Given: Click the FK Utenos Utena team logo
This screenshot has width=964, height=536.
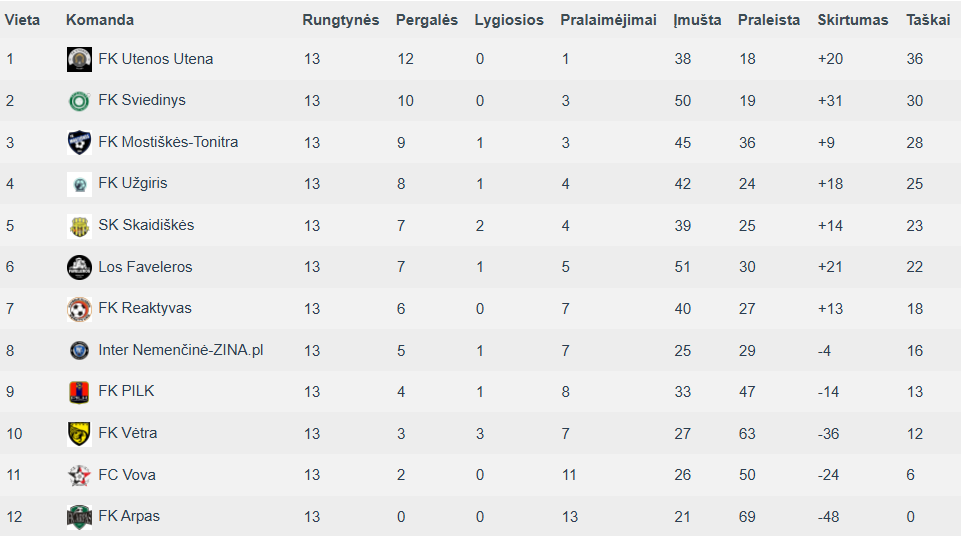Looking at the screenshot, I should click(x=79, y=59).
